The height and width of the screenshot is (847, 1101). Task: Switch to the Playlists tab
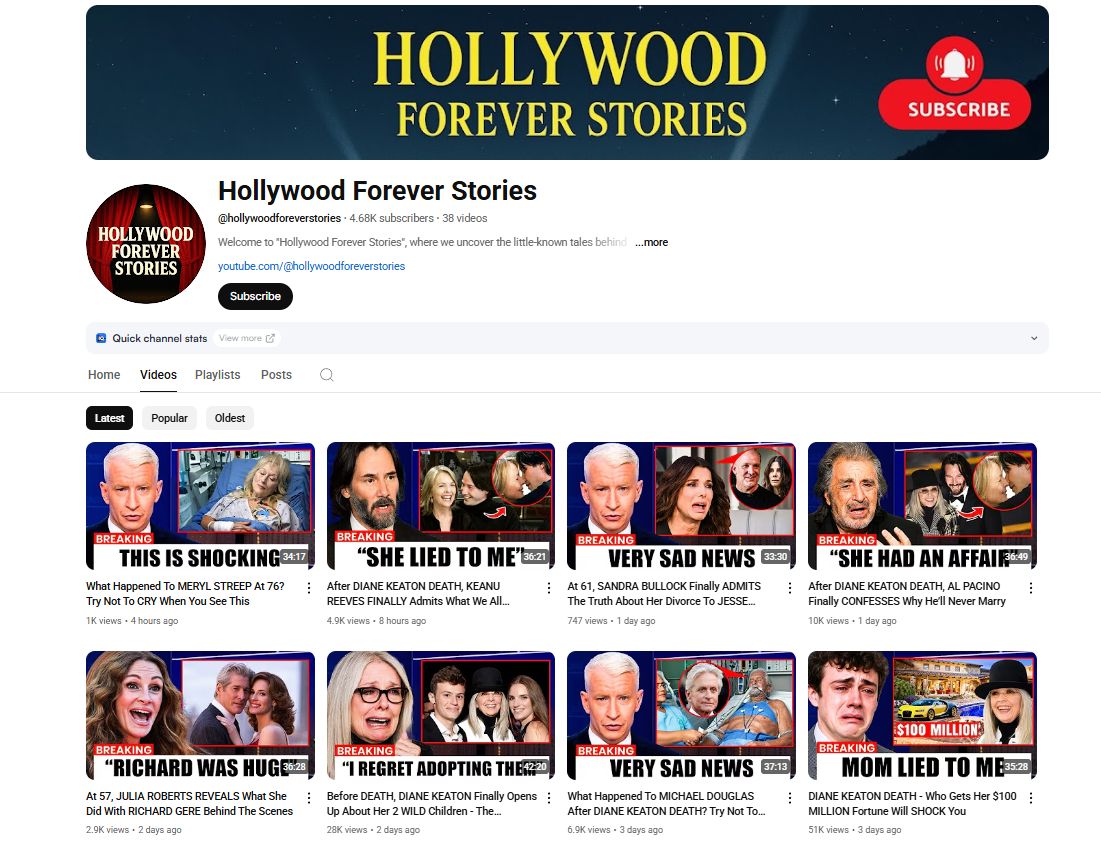pos(217,375)
